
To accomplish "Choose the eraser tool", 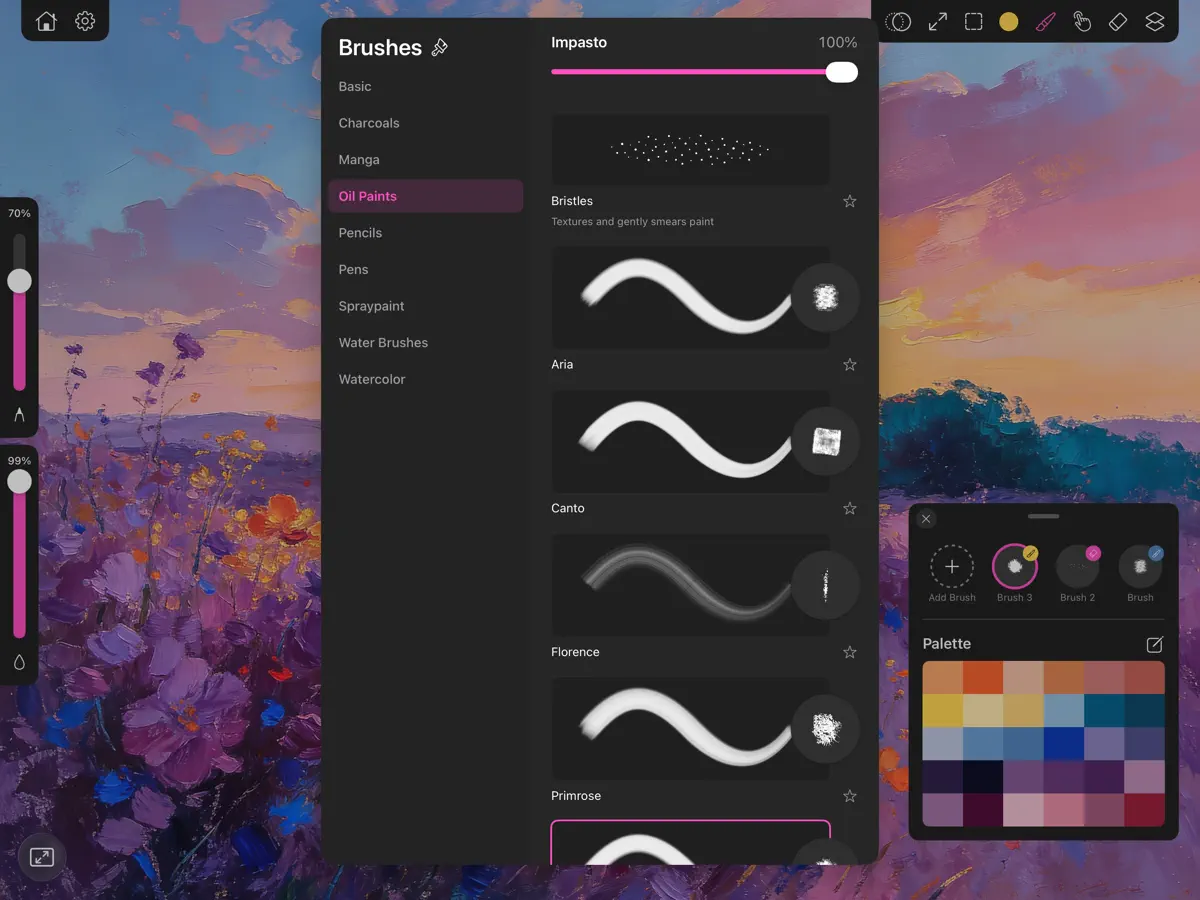I will point(1118,21).
